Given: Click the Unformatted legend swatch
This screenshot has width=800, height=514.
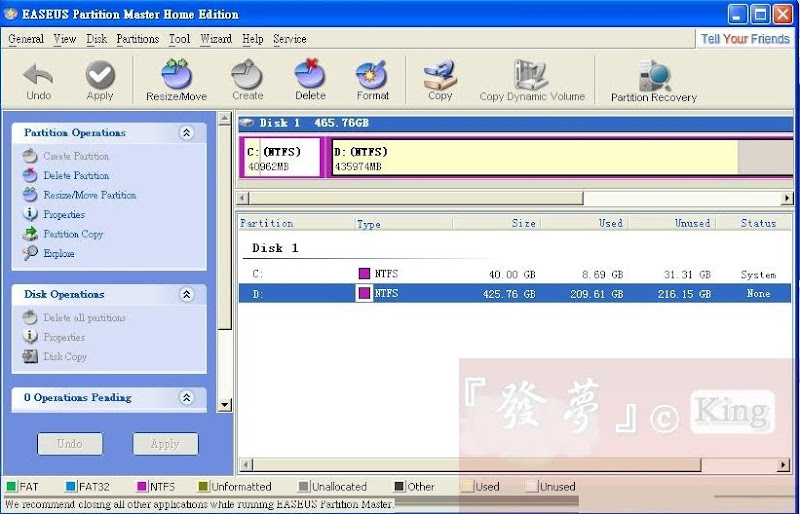Looking at the screenshot, I should (x=203, y=486).
